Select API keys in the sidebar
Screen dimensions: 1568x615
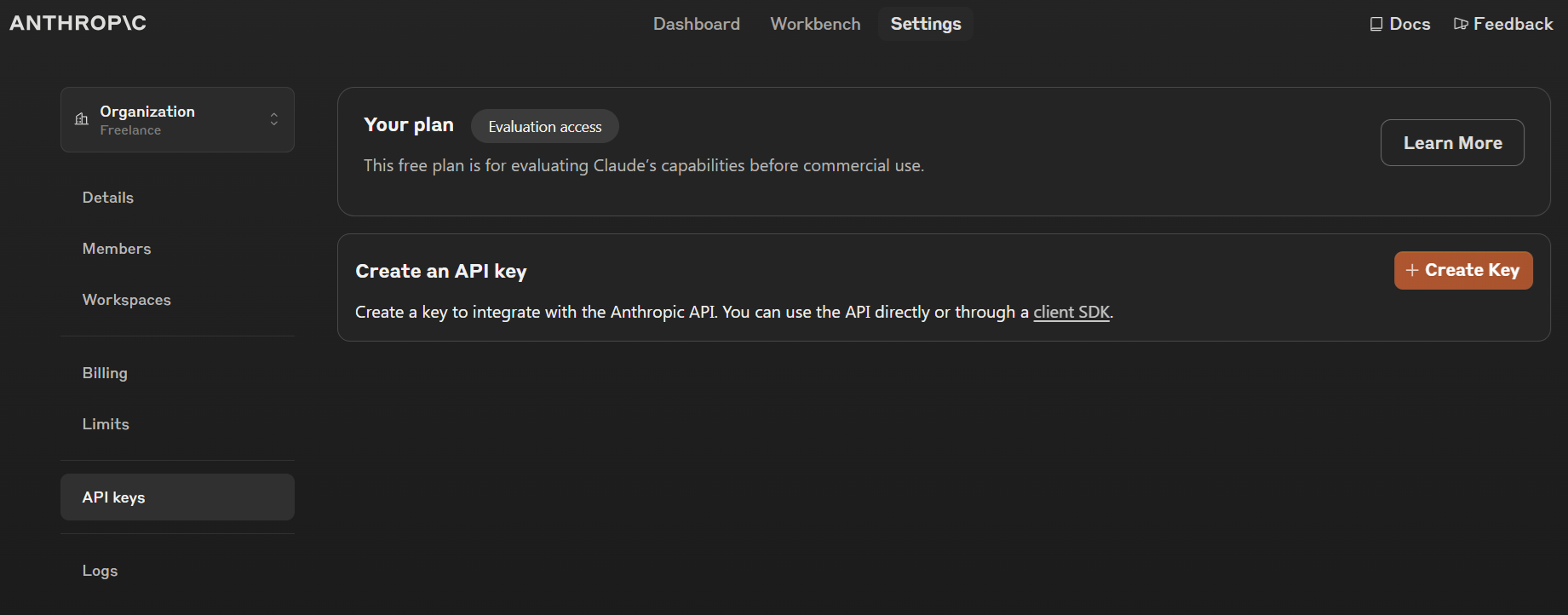click(x=114, y=497)
